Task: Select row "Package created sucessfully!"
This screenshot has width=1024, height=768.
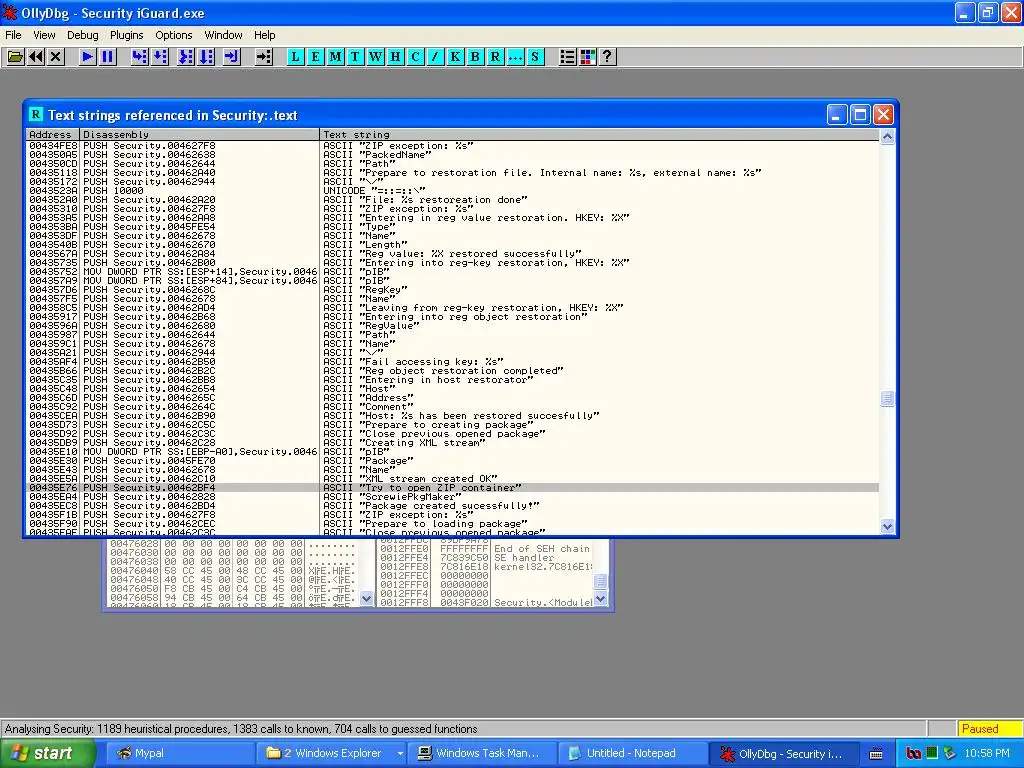Action: (453, 506)
